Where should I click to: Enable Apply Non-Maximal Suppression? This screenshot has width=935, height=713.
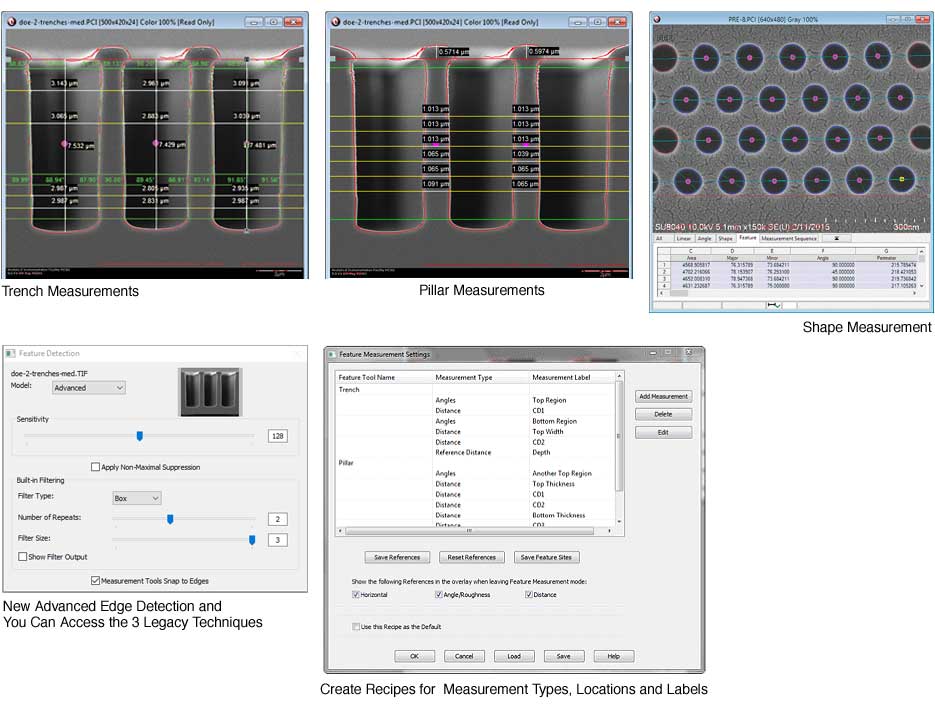click(x=95, y=467)
